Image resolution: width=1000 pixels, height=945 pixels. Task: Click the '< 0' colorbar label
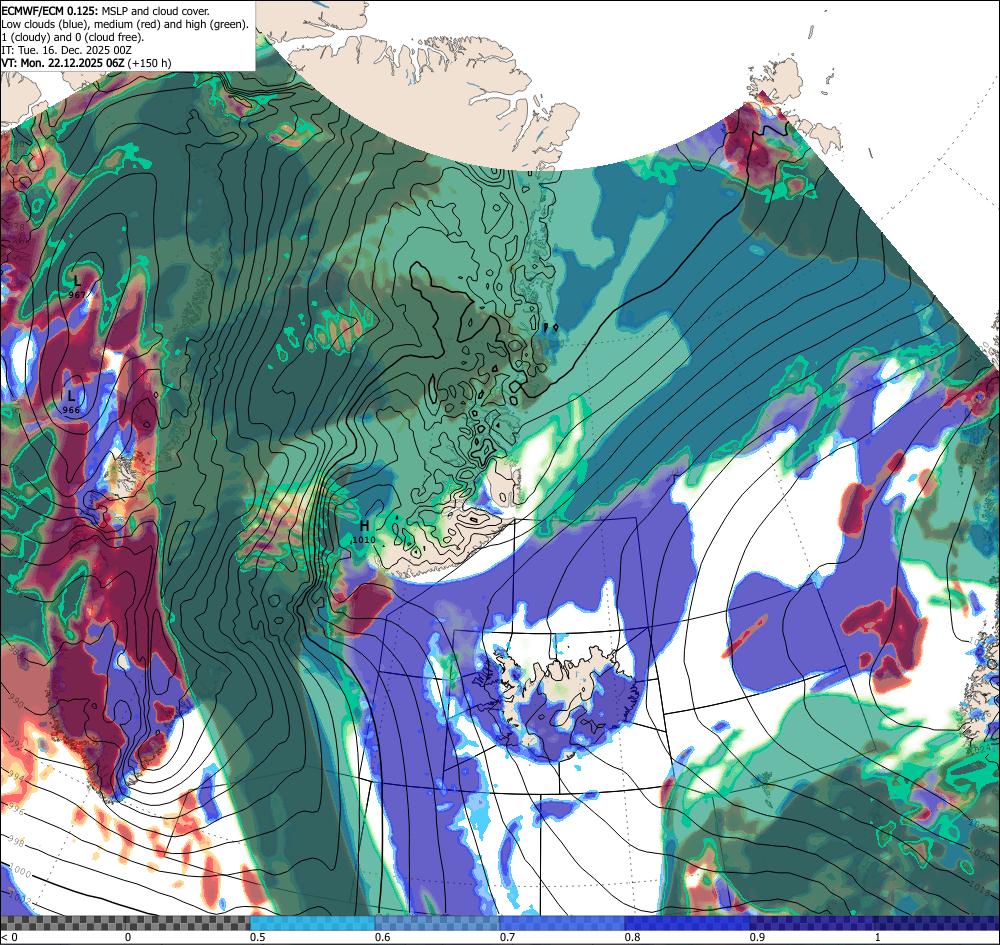[x=9, y=937]
